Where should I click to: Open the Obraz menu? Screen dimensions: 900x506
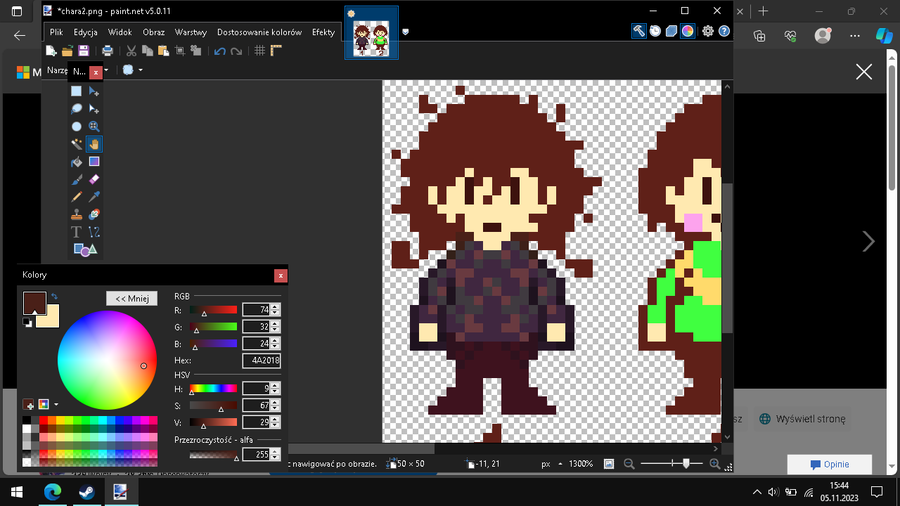154,32
